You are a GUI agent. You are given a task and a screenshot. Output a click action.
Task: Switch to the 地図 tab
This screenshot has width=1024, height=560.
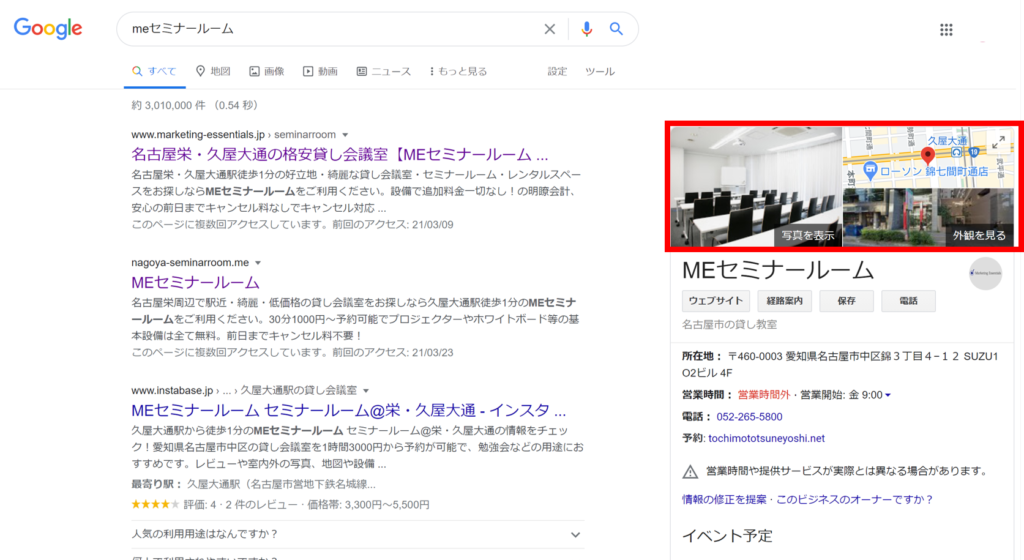[213, 71]
